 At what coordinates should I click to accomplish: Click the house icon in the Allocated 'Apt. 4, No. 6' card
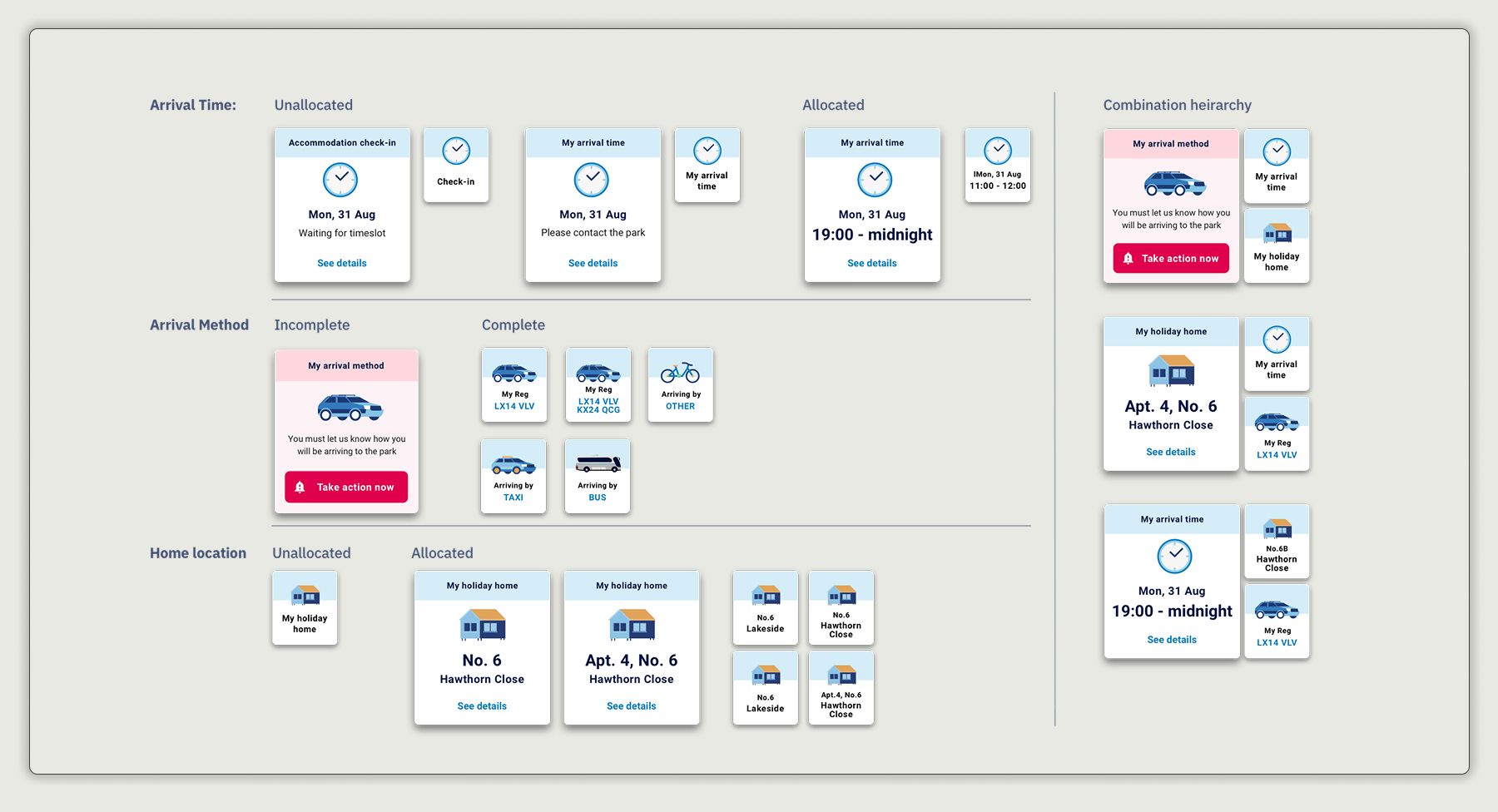pyautogui.click(x=632, y=624)
